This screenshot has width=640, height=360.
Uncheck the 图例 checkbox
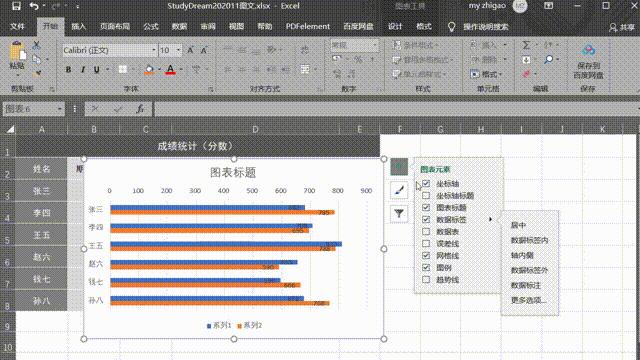[x=426, y=268]
